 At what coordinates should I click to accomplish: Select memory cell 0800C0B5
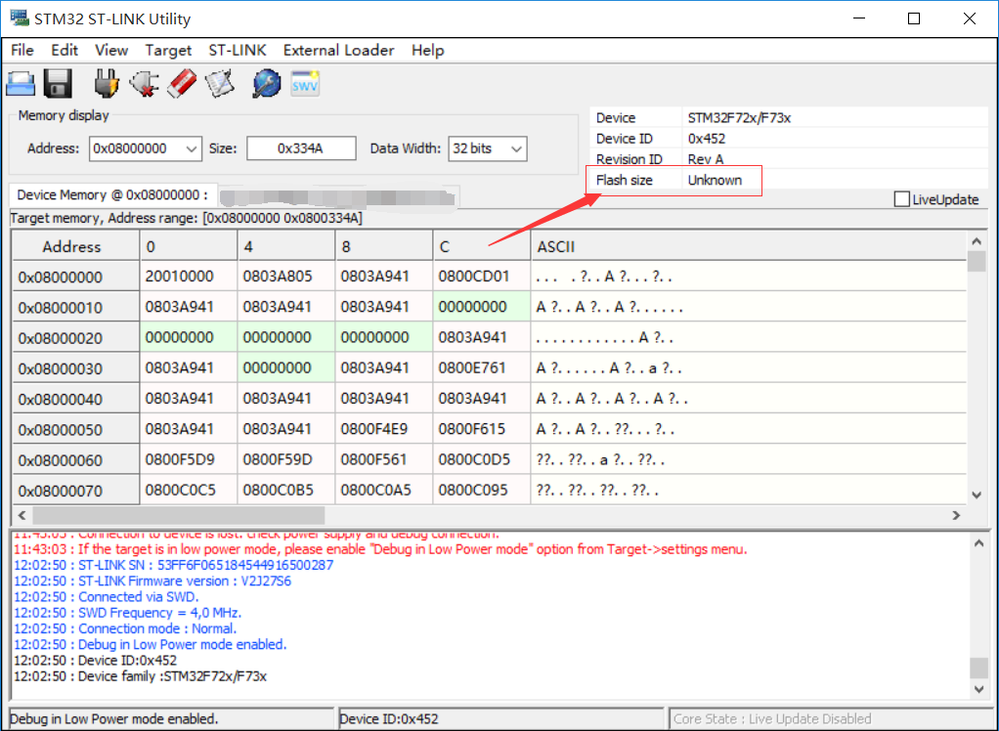[x=286, y=490]
